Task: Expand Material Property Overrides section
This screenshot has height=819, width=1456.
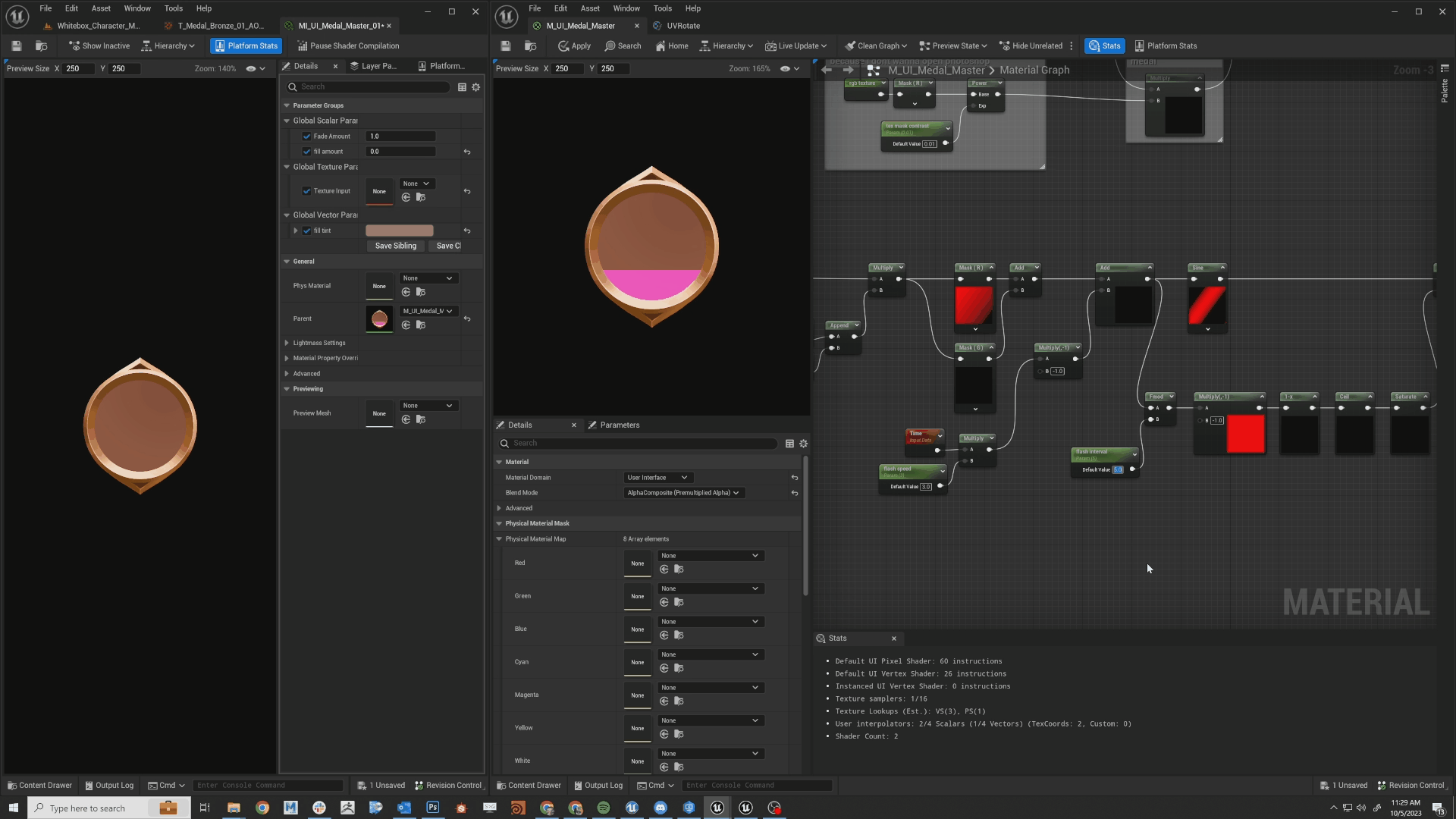Action: pyautogui.click(x=287, y=359)
